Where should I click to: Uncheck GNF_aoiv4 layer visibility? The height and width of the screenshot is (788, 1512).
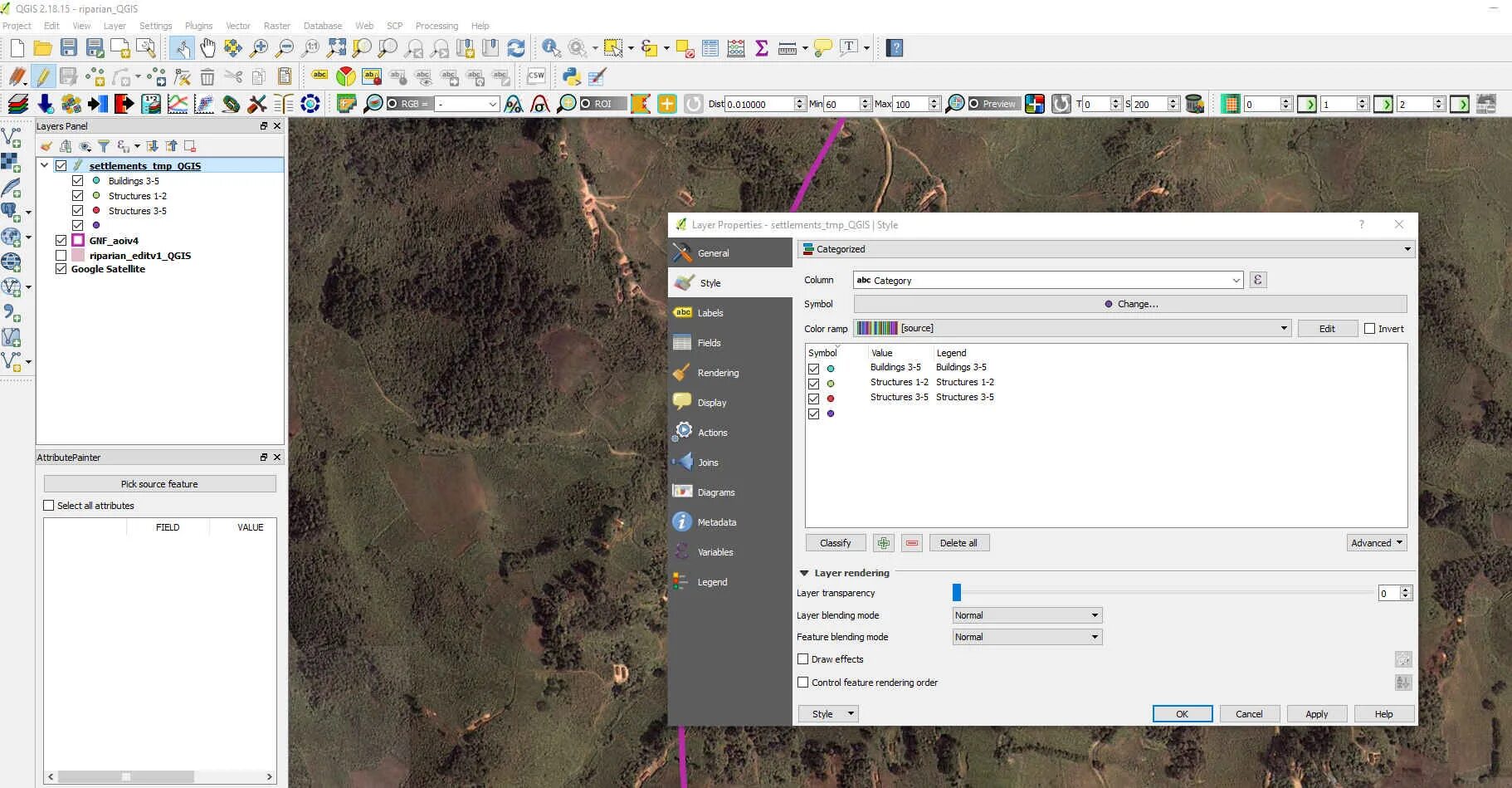[61, 241]
